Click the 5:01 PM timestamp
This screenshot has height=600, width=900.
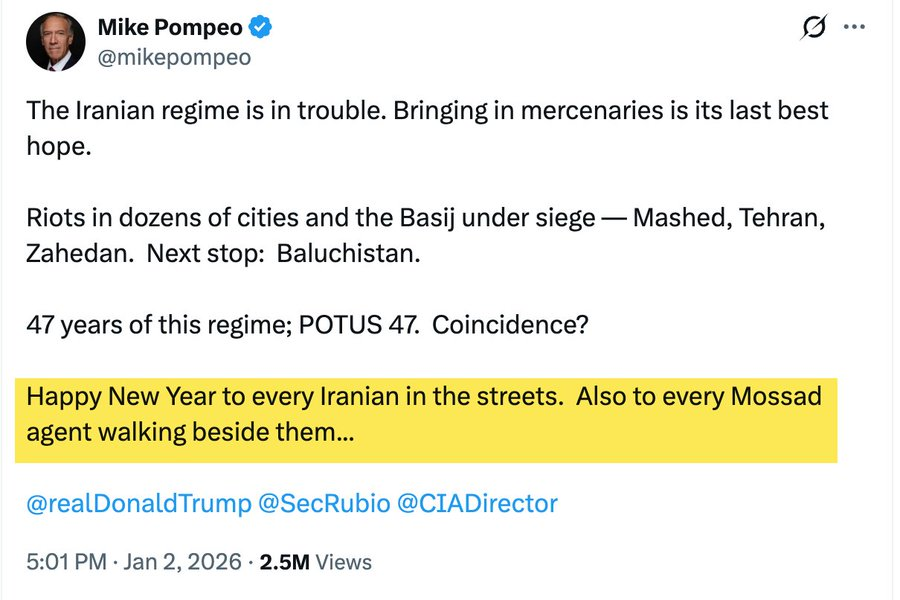pos(65,562)
